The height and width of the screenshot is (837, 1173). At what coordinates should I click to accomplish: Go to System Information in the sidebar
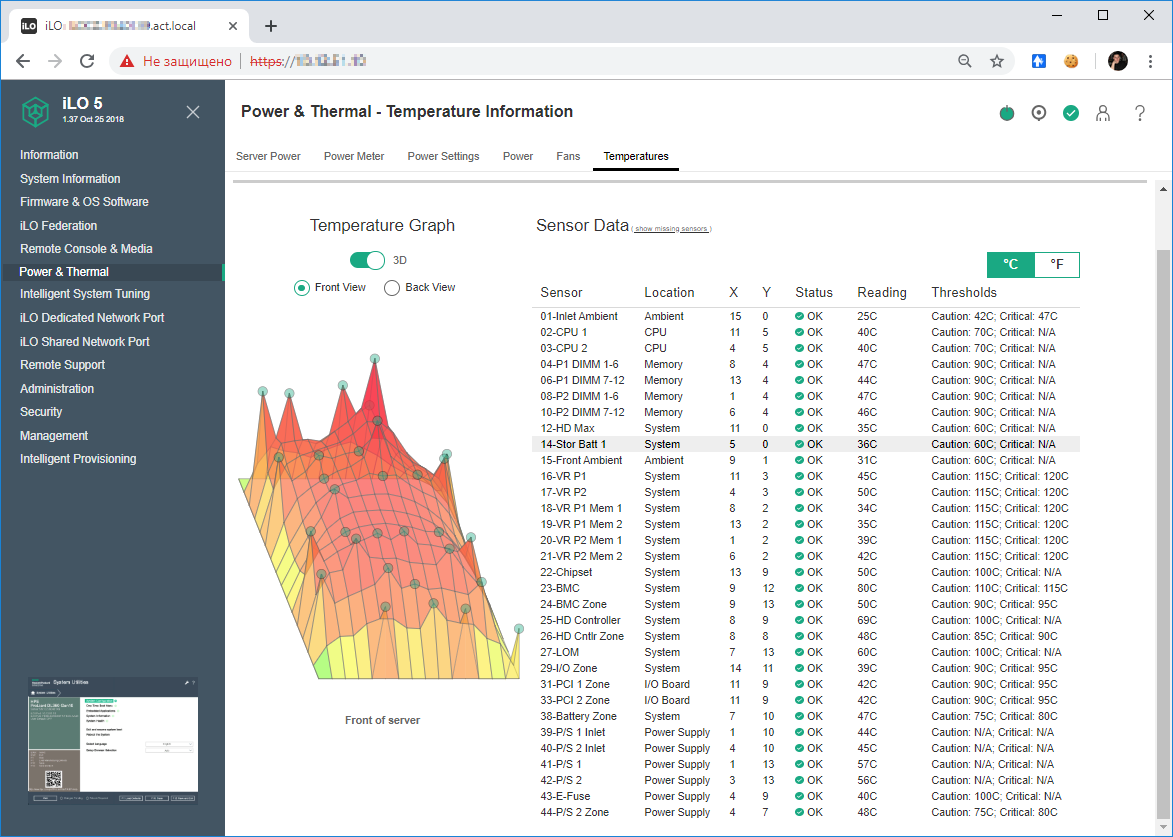tap(70, 179)
